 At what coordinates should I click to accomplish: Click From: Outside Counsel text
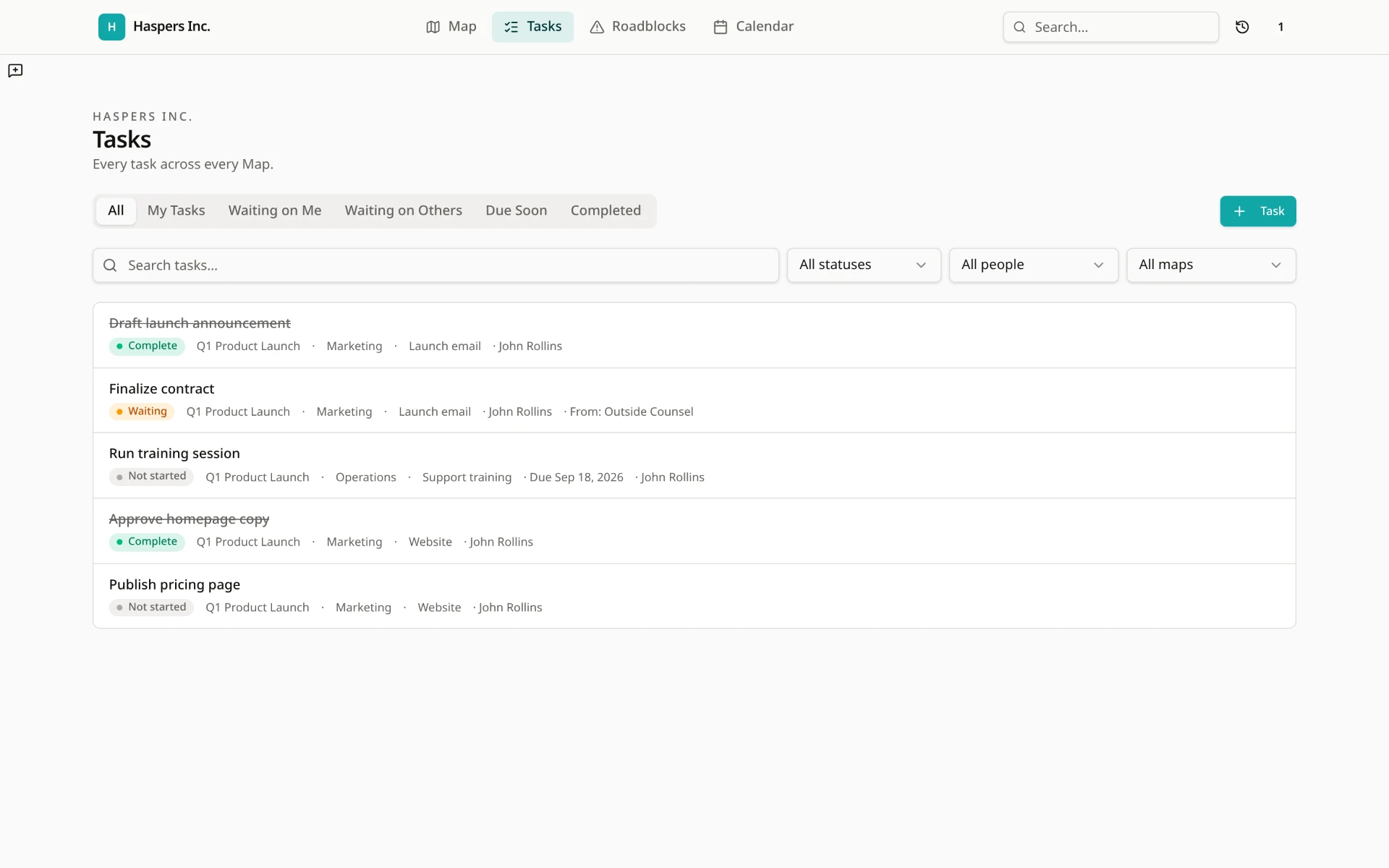coord(632,412)
